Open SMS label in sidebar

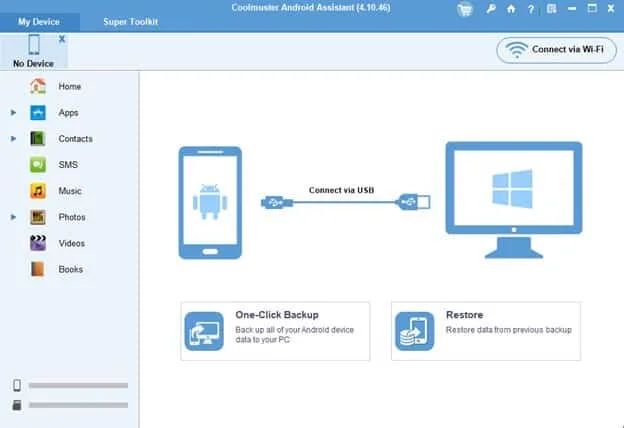click(x=68, y=165)
